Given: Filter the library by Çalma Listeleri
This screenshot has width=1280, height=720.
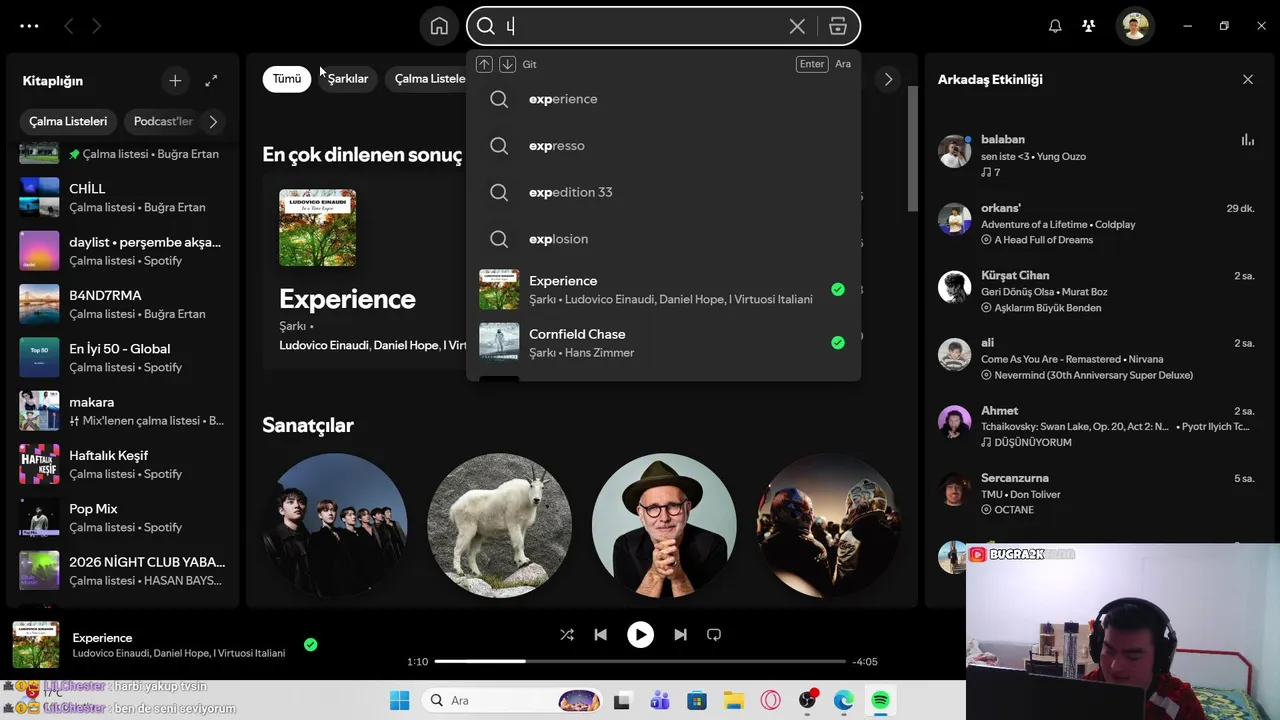Looking at the screenshot, I should tap(68, 121).
